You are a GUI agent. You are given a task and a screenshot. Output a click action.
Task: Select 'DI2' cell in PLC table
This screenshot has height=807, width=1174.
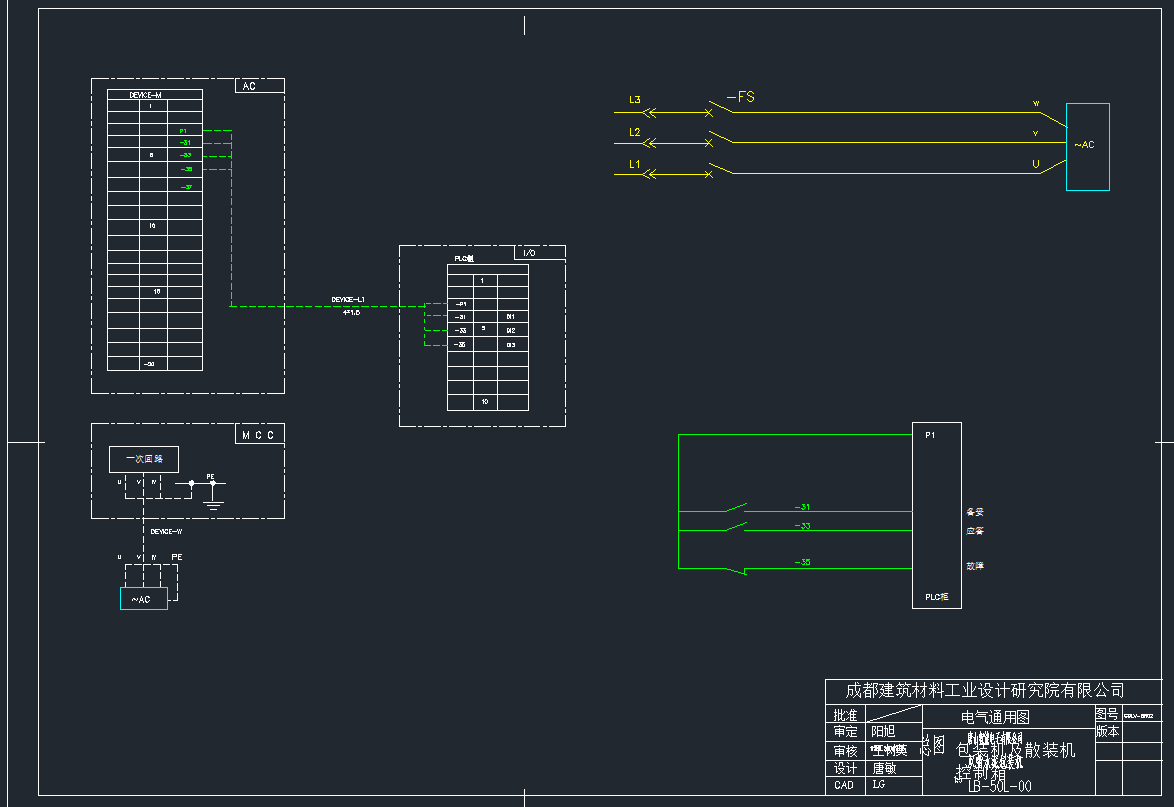511,330
